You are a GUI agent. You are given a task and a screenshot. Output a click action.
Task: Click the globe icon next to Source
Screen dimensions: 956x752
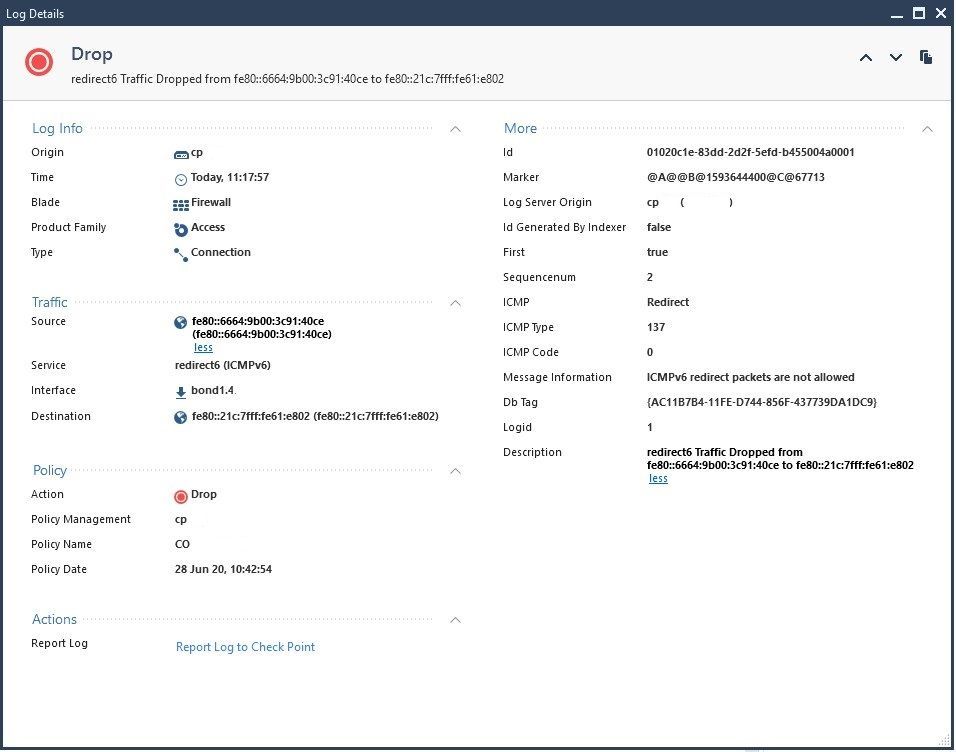[x=180, y=323]
